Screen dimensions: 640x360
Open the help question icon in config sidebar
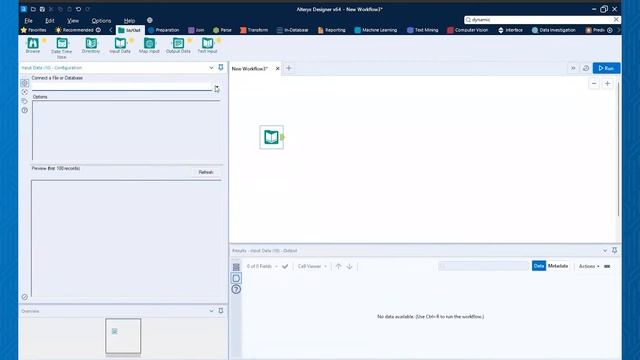[24, 110]
